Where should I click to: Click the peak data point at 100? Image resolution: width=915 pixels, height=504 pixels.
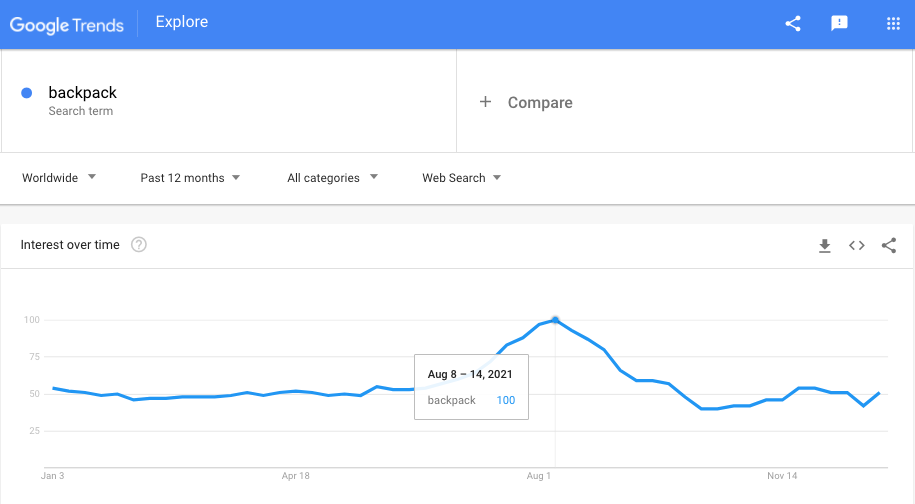click(555, 320)
